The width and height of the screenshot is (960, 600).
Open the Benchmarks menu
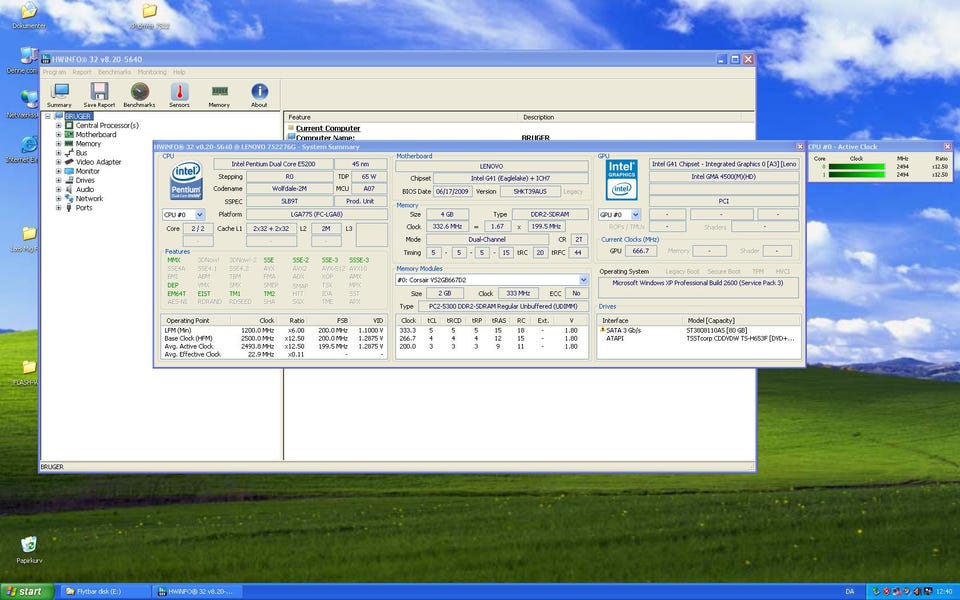tap(114, 72)
